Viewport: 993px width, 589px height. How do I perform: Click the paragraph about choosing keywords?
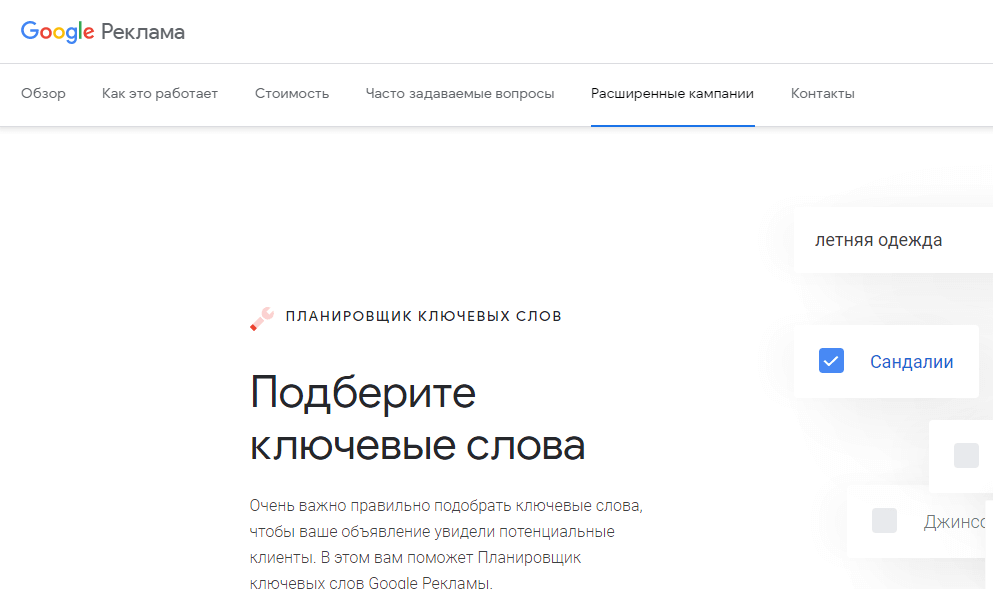[420, 540]
